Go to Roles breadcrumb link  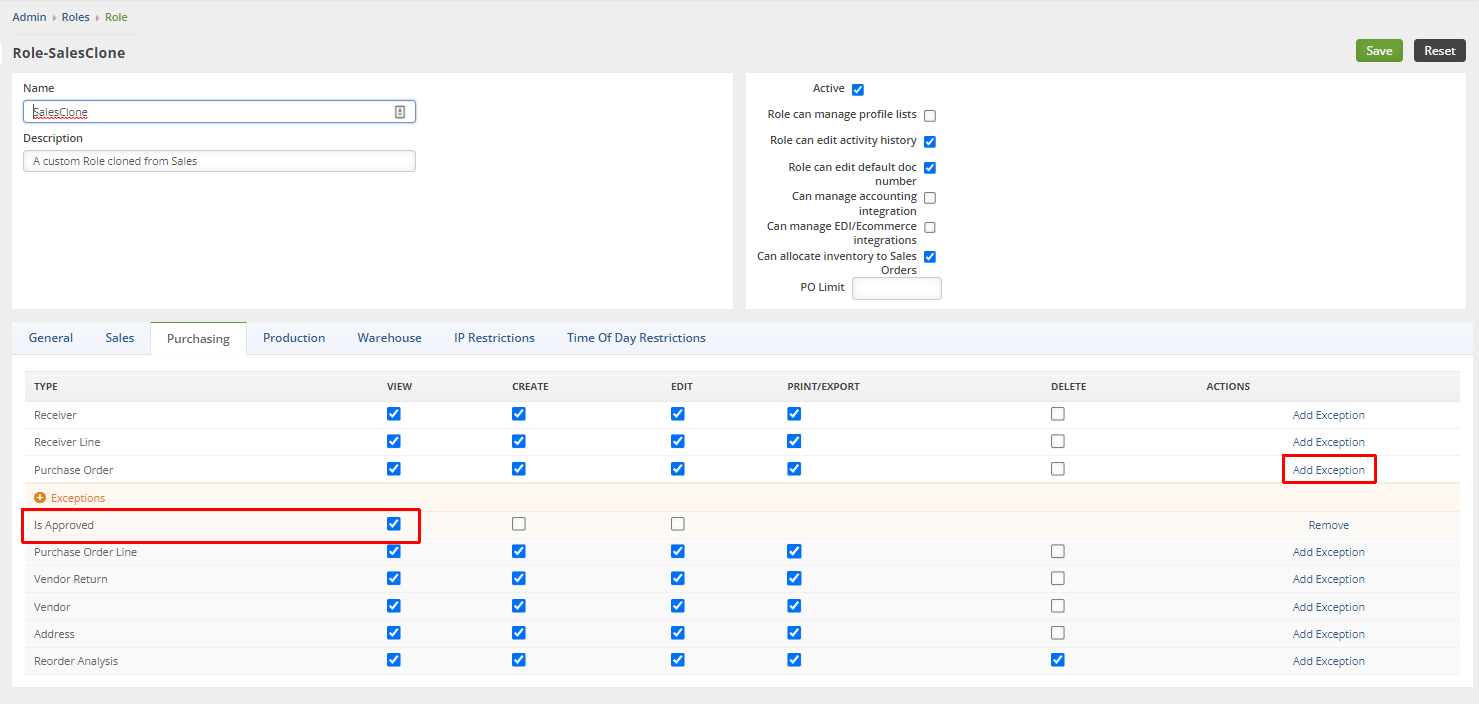[76, 17]
